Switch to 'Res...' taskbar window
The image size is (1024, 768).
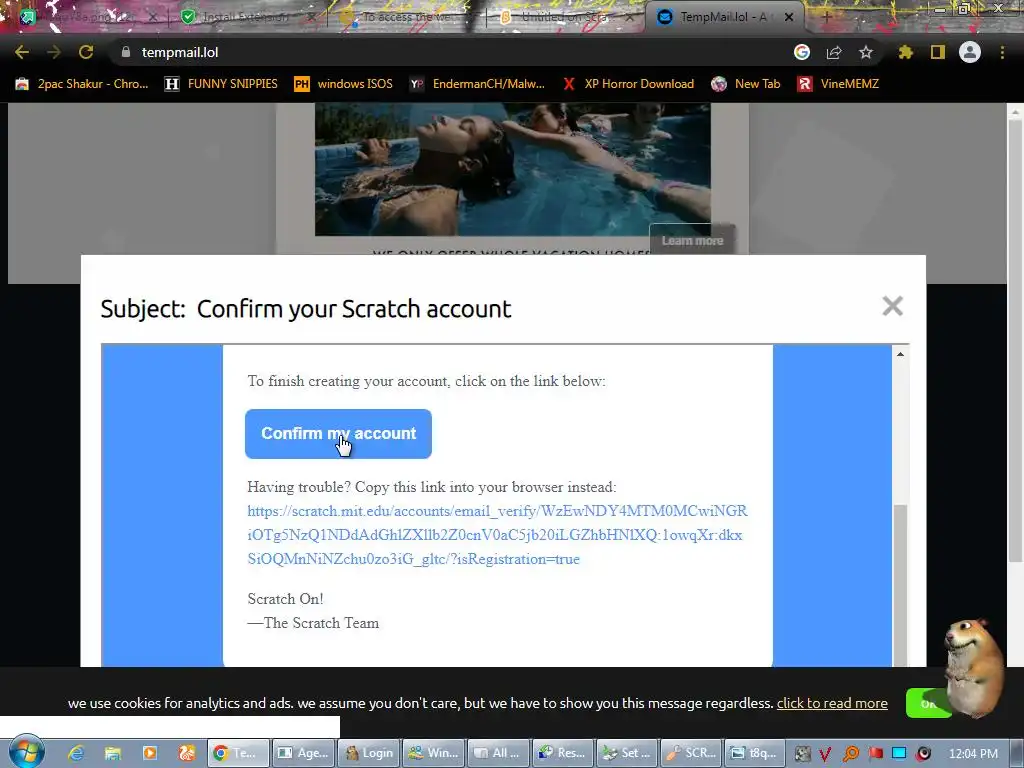(563, 753)
